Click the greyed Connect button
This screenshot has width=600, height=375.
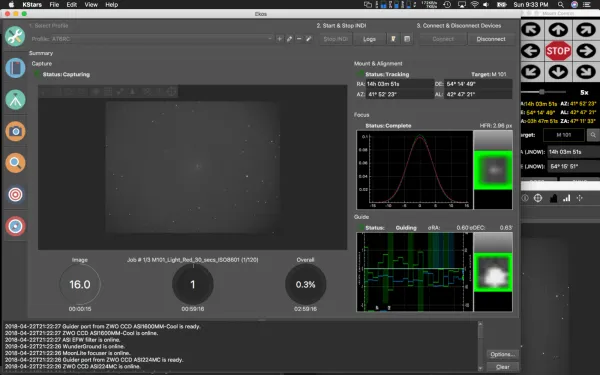click(x=443, y=39)
